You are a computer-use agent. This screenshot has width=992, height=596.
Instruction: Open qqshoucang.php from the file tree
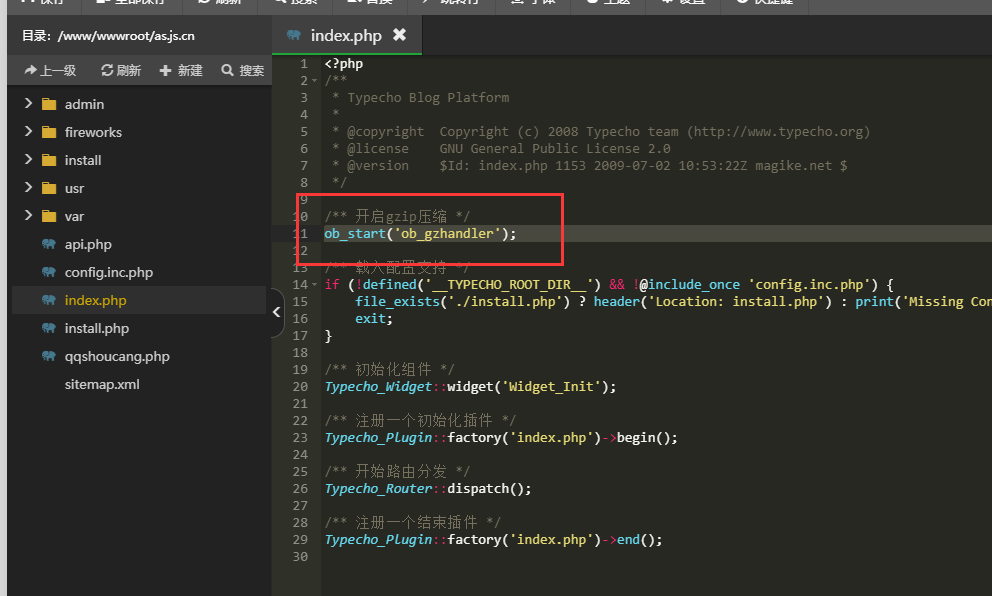[117, 356]
